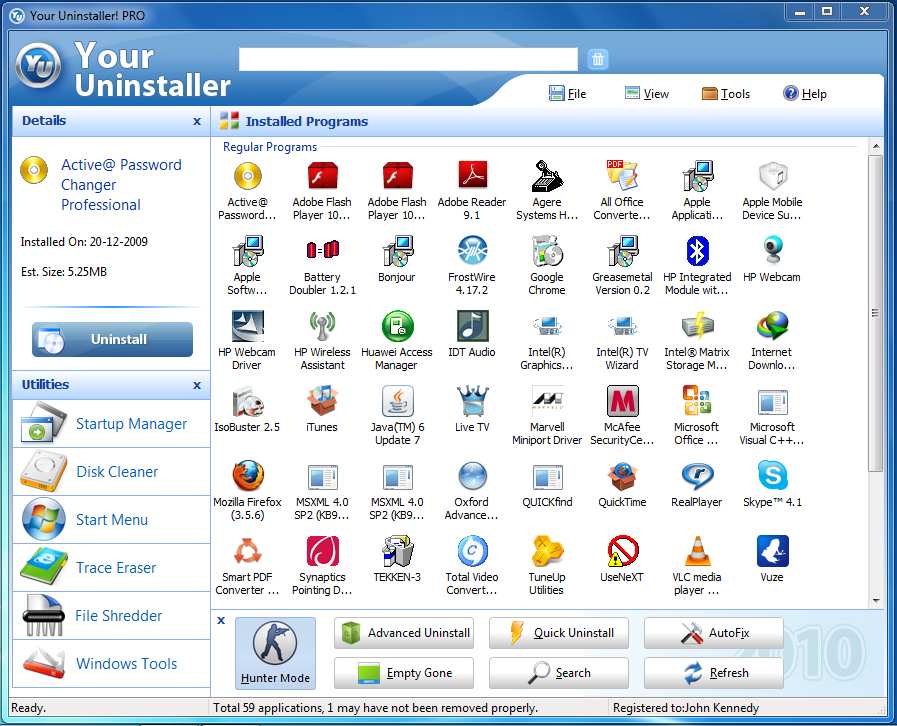Click the Uninstall button in Details
The height and width of the screenshot is (726, 897).
coord(112,339)
